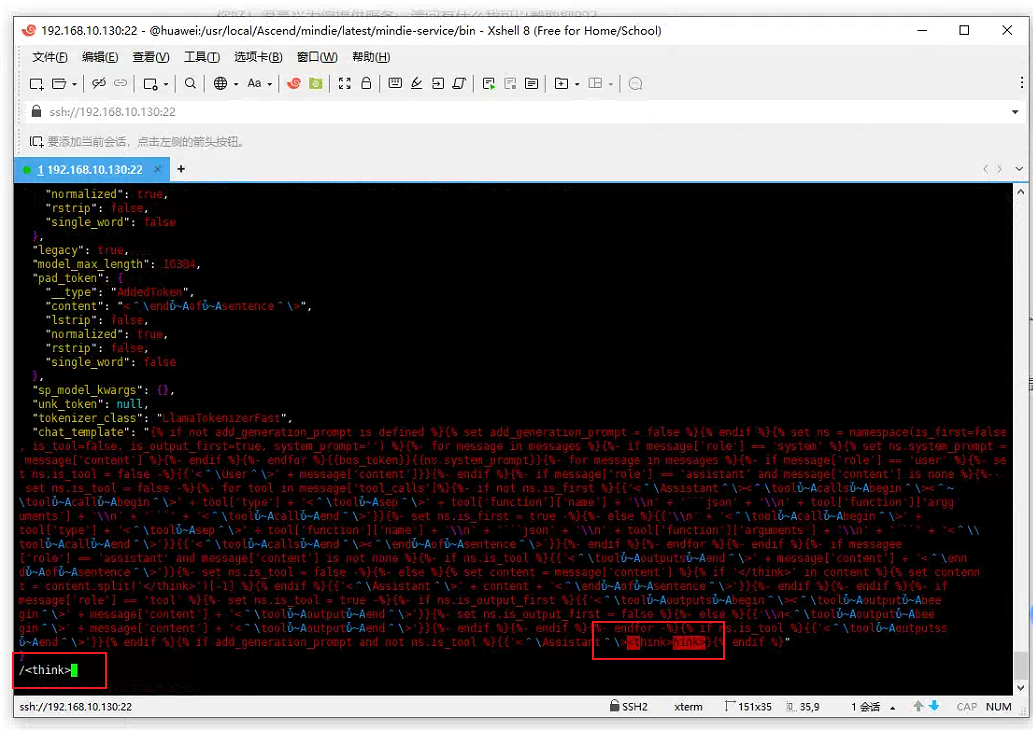Image resolution: width=1033 pixels, height=730 pixels.
Task: Click the terminal vertical scrollbar up arrow
Action: click(1019, 192)
